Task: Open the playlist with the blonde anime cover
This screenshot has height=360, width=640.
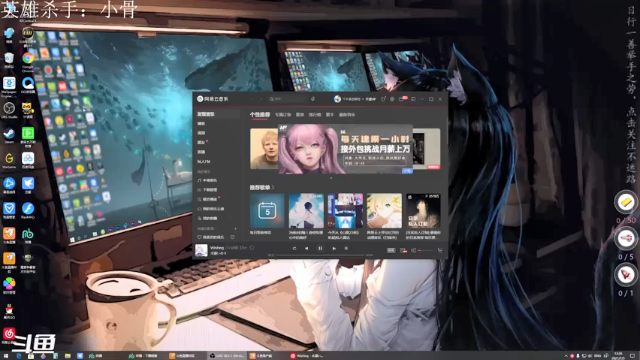Action: (x=384, y=211)
